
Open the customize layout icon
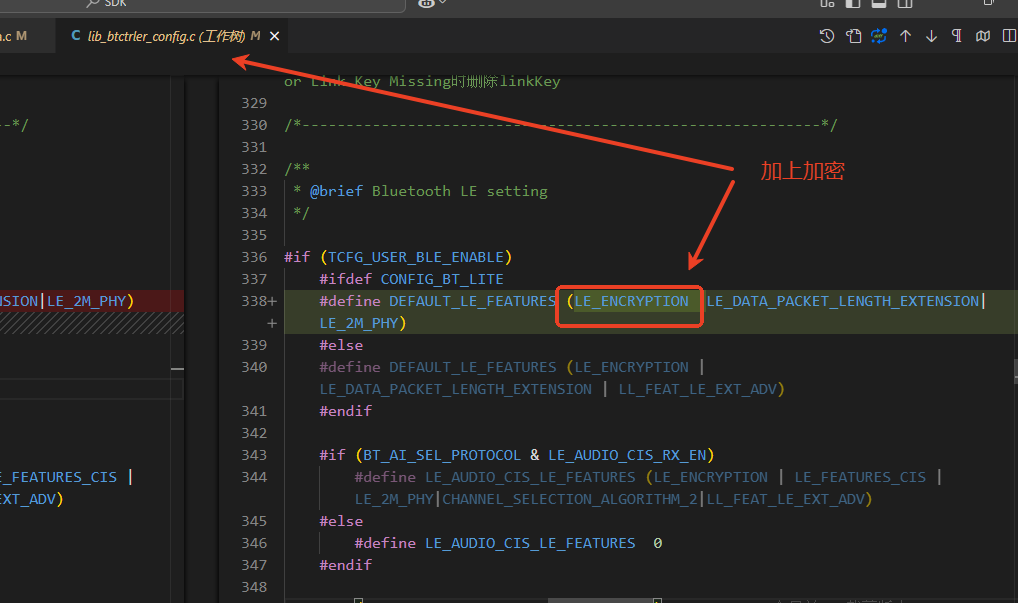(x=826, y=3)
